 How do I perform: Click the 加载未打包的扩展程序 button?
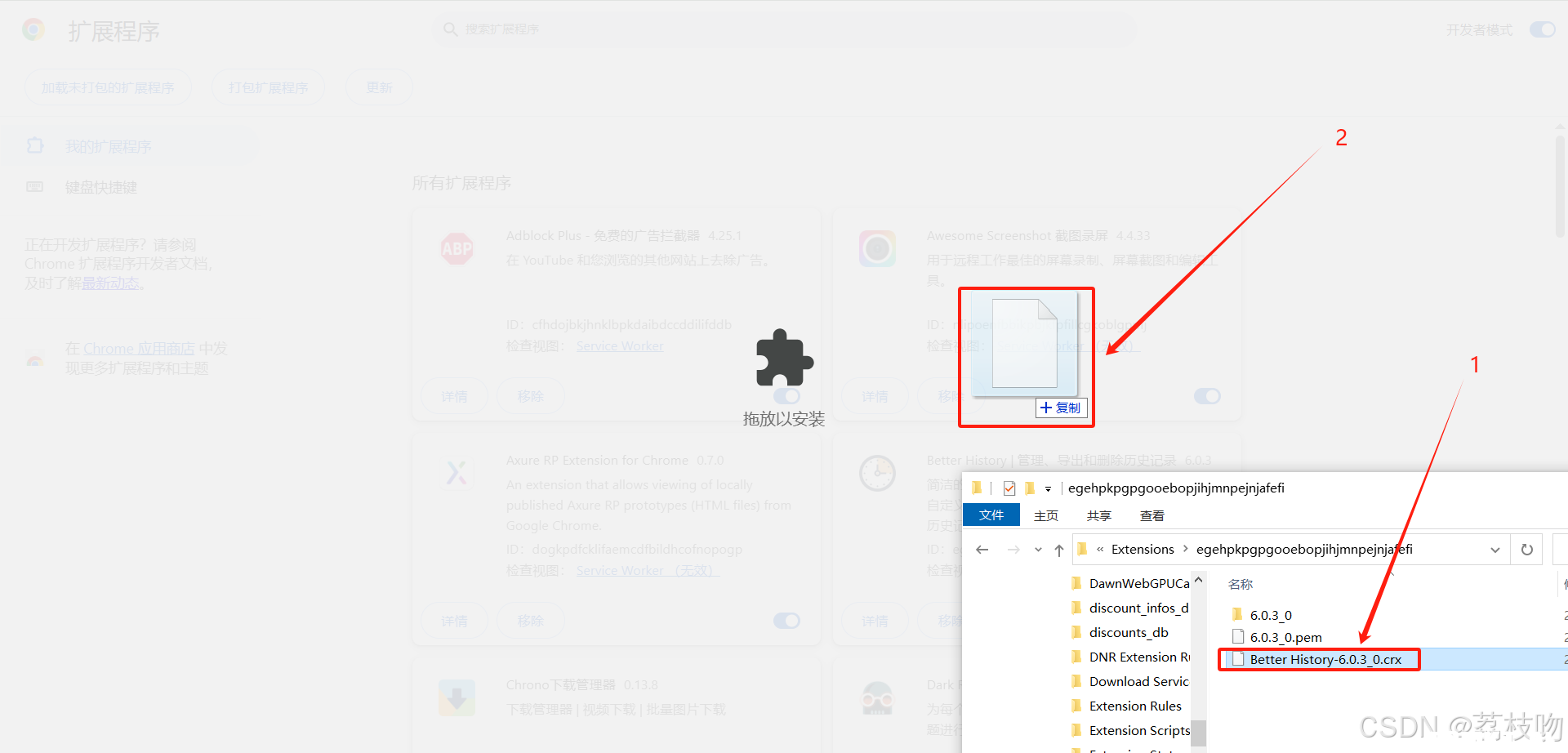point(108,87)
